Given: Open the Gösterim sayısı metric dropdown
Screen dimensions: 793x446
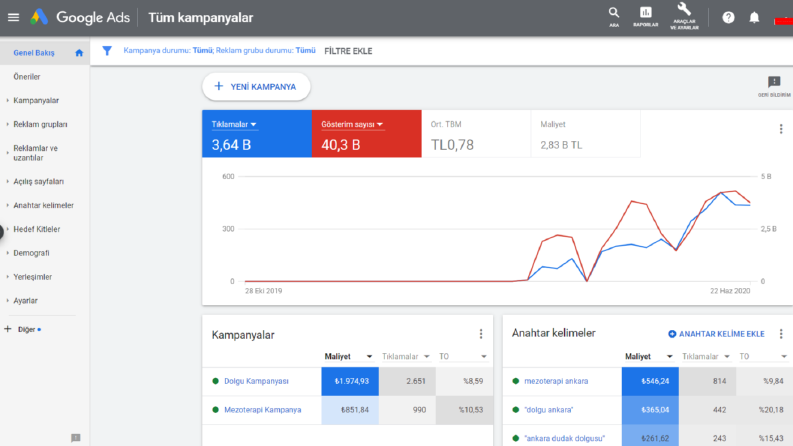Looking at the screenshot, I should [x=352, y=124].
